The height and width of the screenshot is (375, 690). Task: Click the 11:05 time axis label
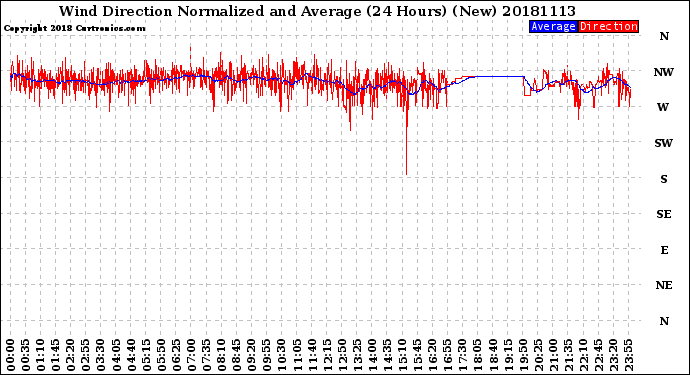click(x=297, y=355)
